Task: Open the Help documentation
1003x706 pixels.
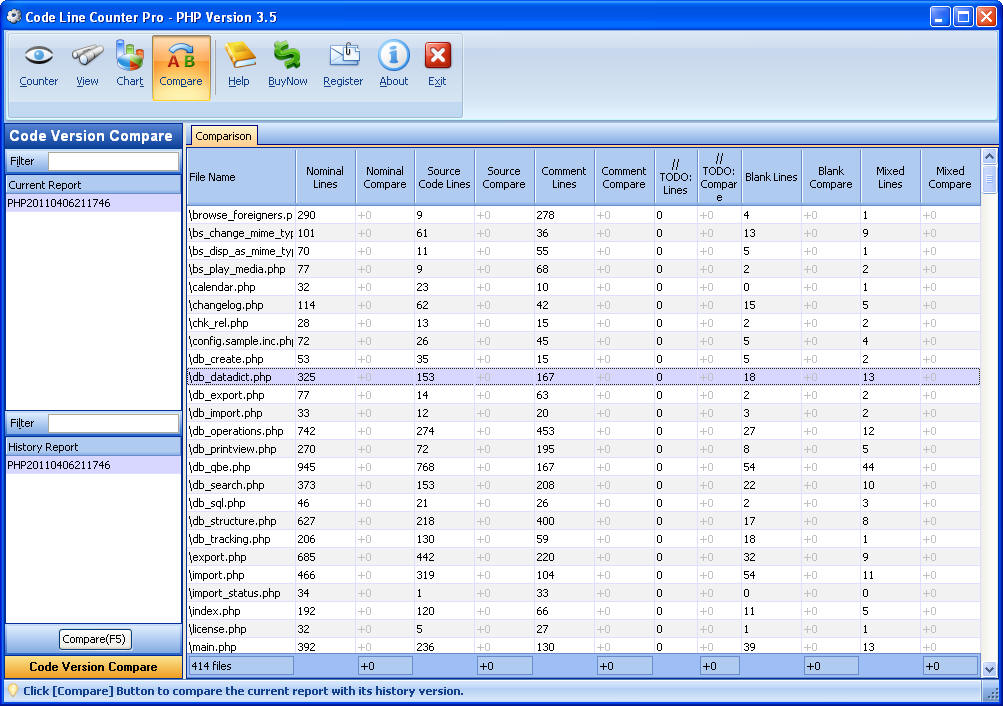Action: click(x=239, y=65)
